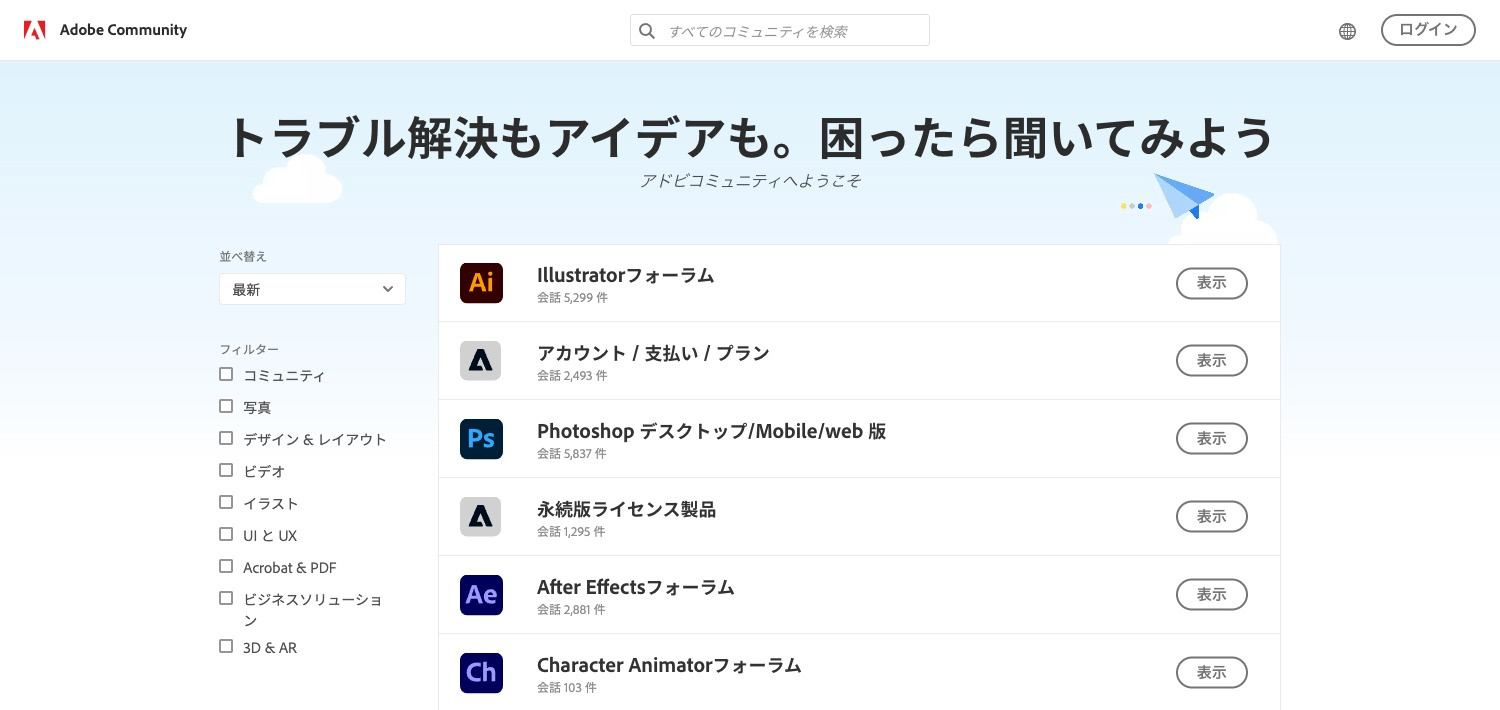Open the After Effects Ae icon
The width and height of the screenshot is (1500, 710).
pyautogui.click(x=481, y=595)
